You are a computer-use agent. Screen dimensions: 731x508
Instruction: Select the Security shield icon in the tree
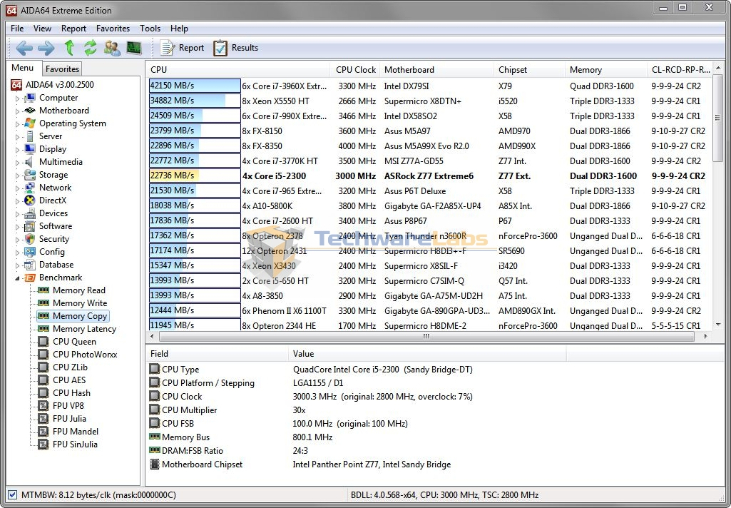[30, 239]
